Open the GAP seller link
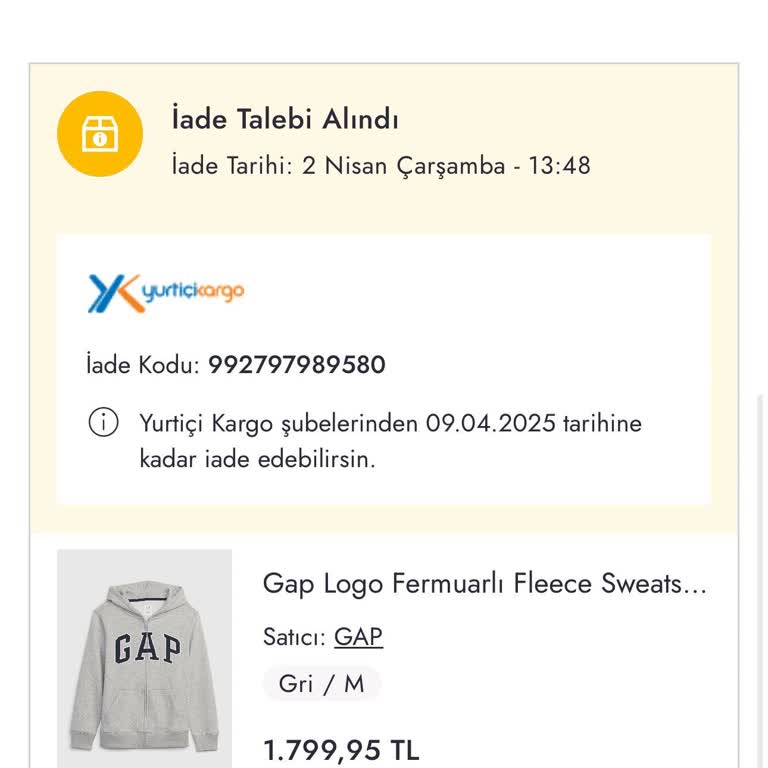This screenshot has height=768, width=768. click(358, 637)
